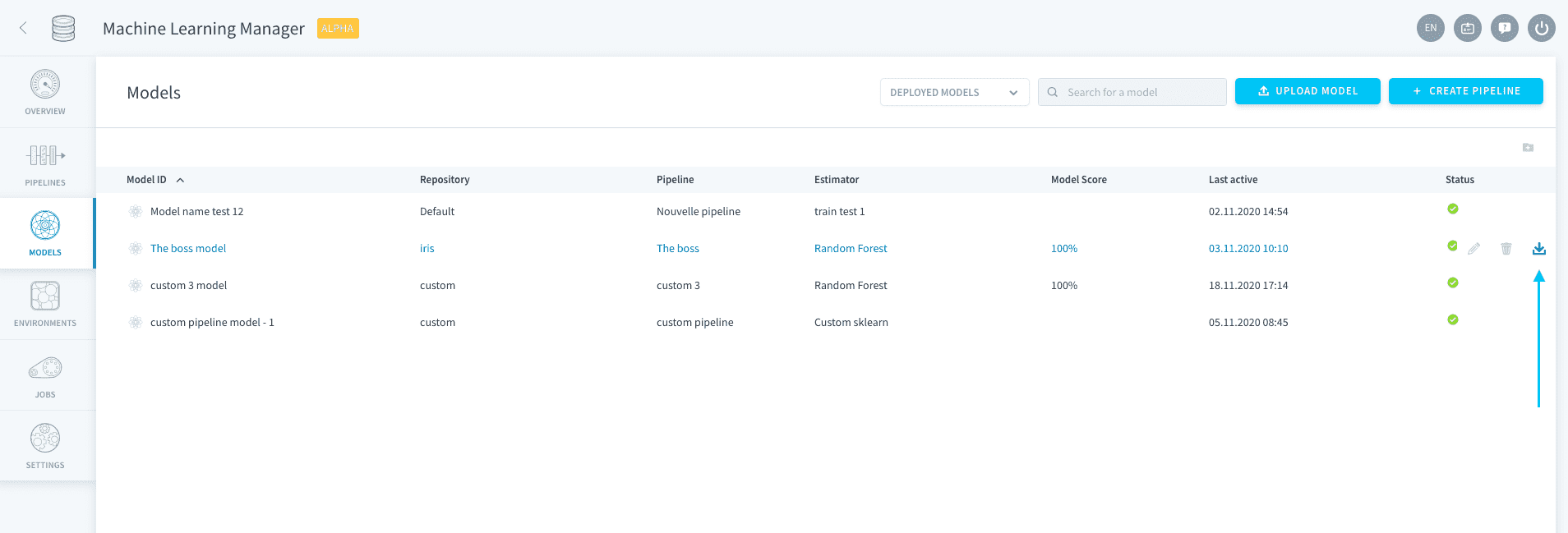Click date 18.11.2020 17:14
1568x533 pixels.
tap(1248, 285)
